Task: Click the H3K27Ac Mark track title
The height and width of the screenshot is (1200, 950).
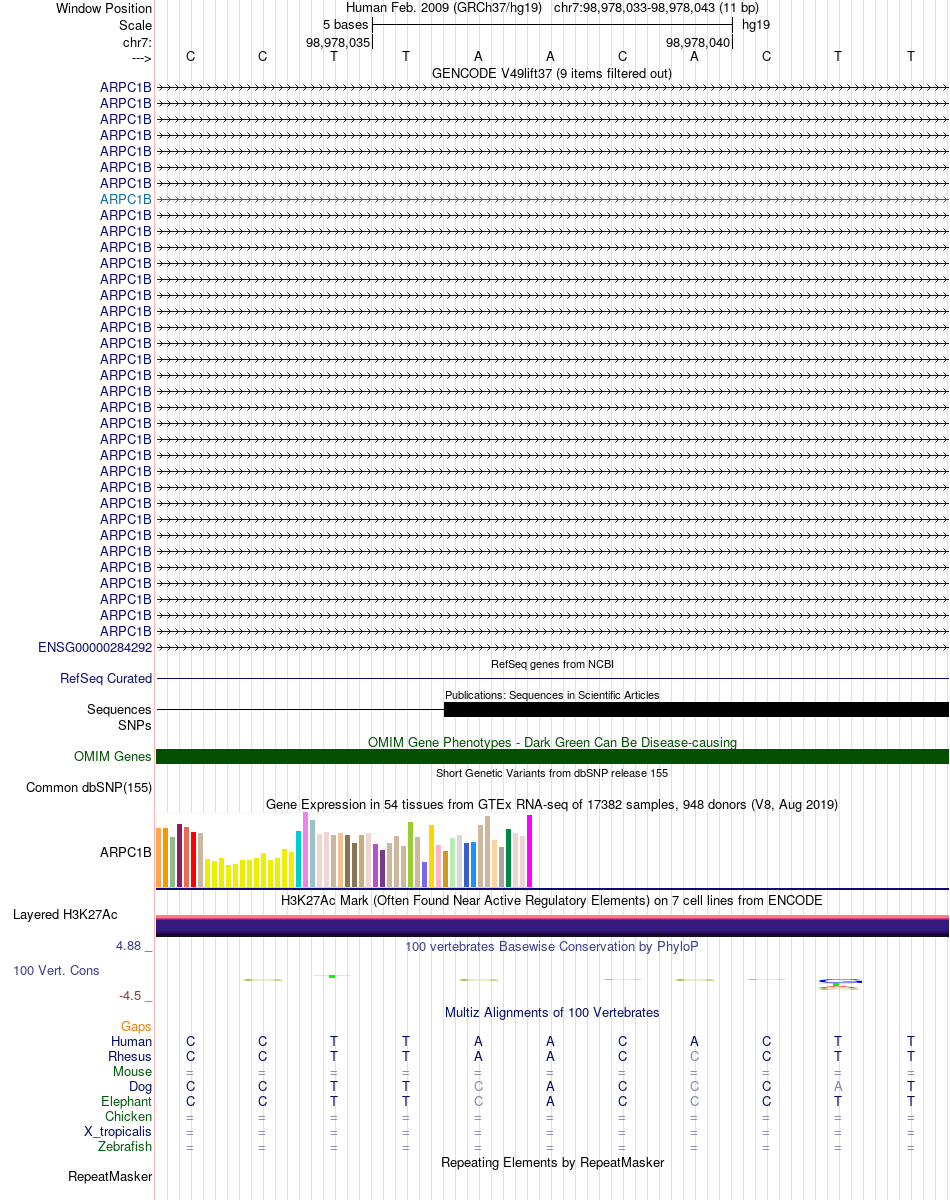Action: click(552, 900)
